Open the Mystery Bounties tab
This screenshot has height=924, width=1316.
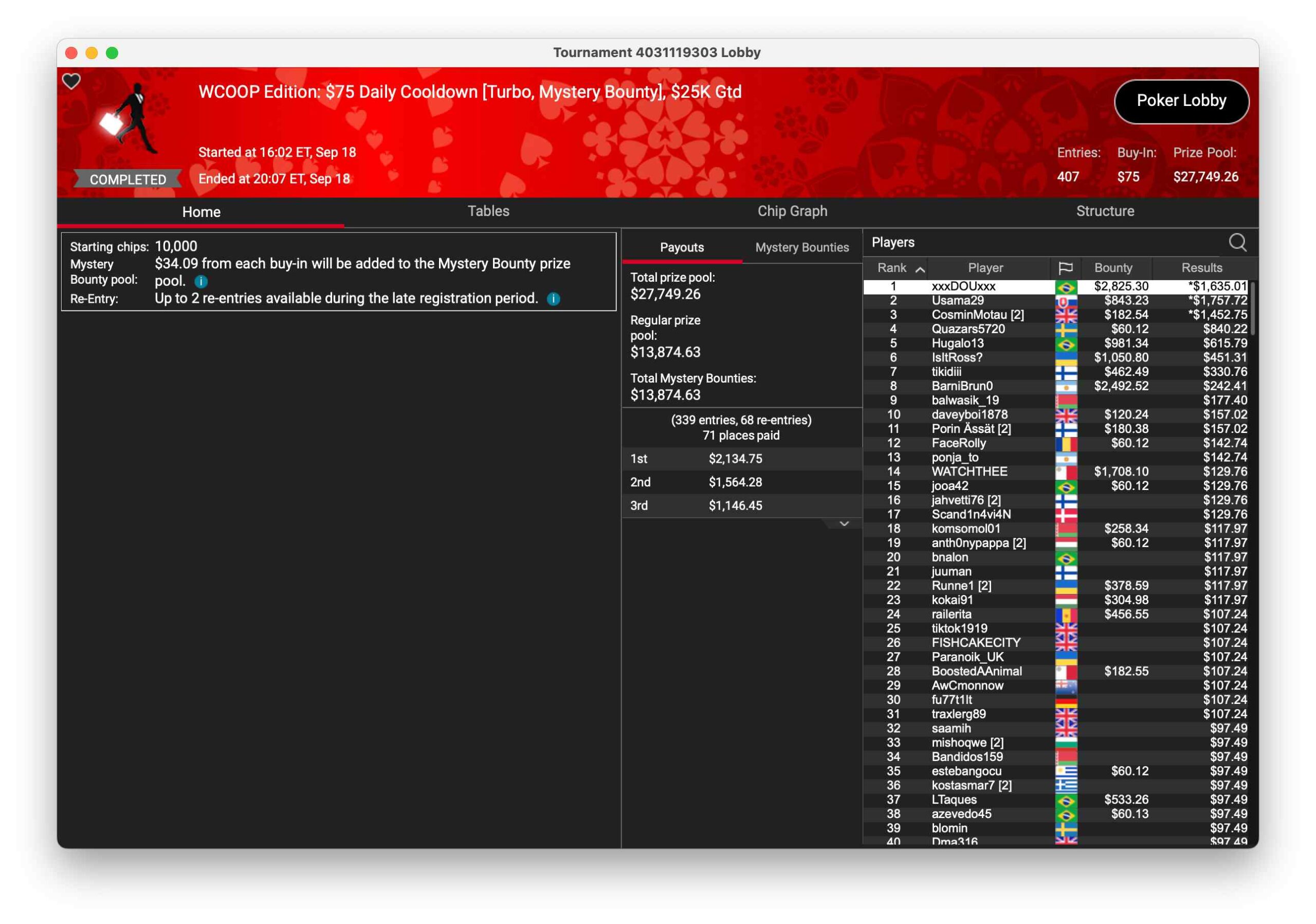coord(802,248)
